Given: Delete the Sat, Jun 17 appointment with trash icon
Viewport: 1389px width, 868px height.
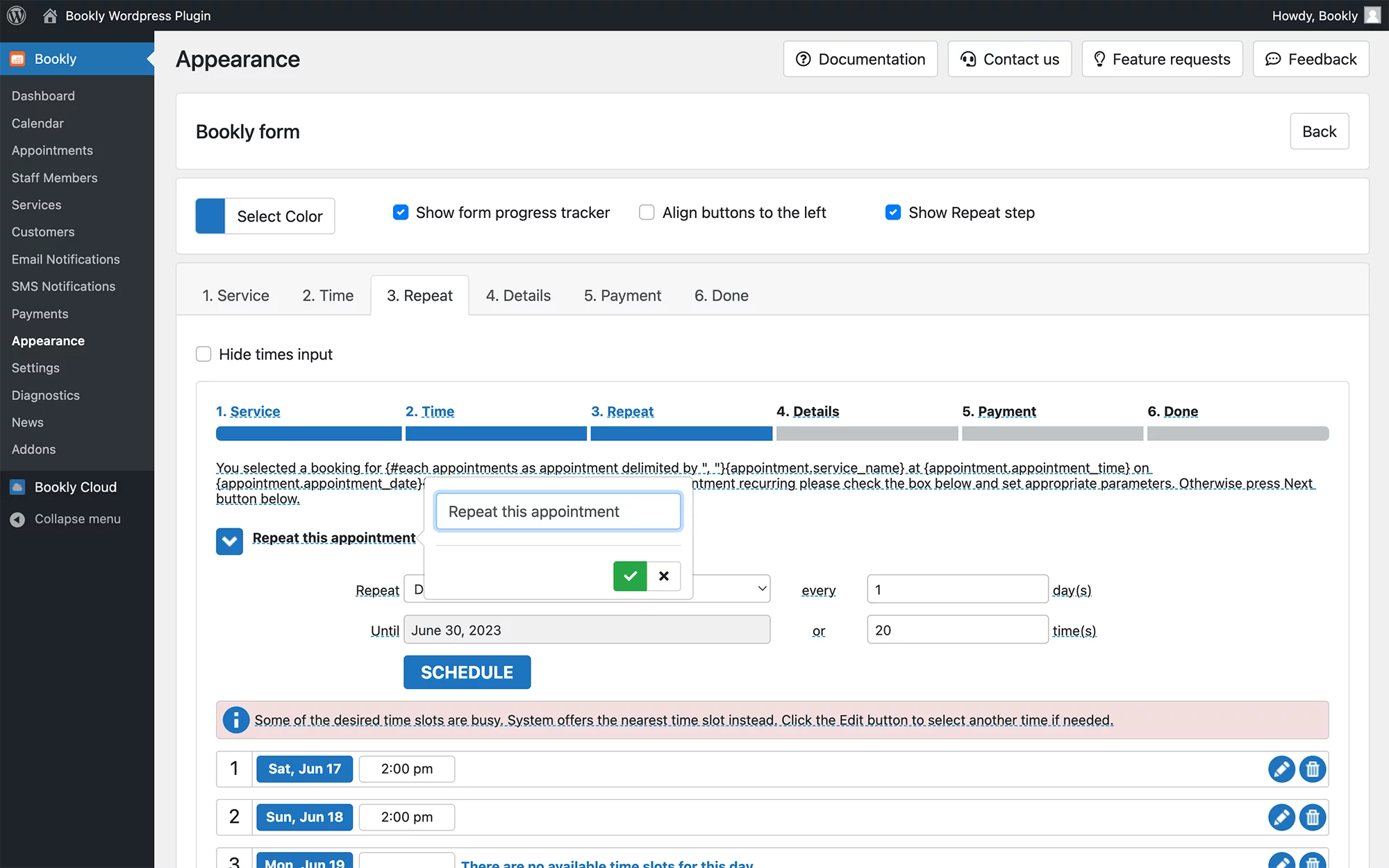Looking at the screenshot, I should (x=1313, y=769).
